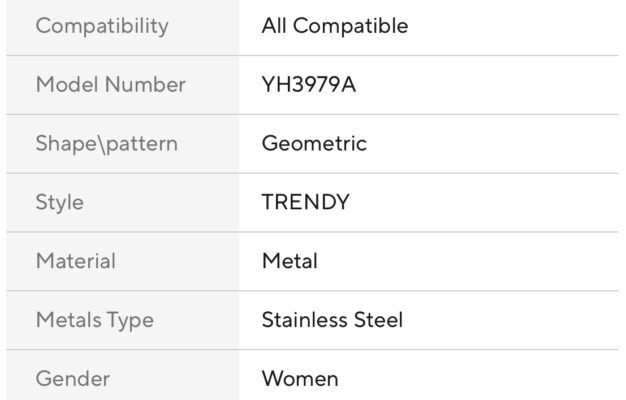Select the Women gender value
626x400 pixels.
click(x=300, y=379)
